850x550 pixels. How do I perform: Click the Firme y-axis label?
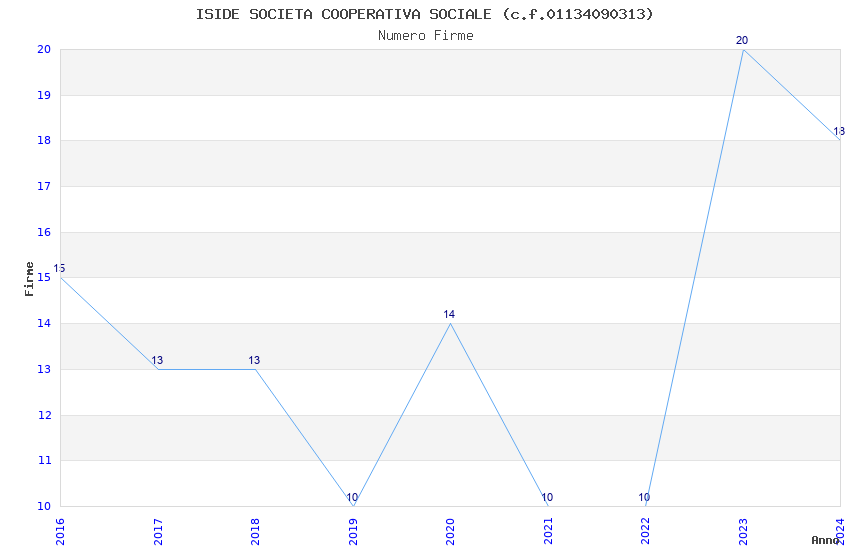click(29, 279)
